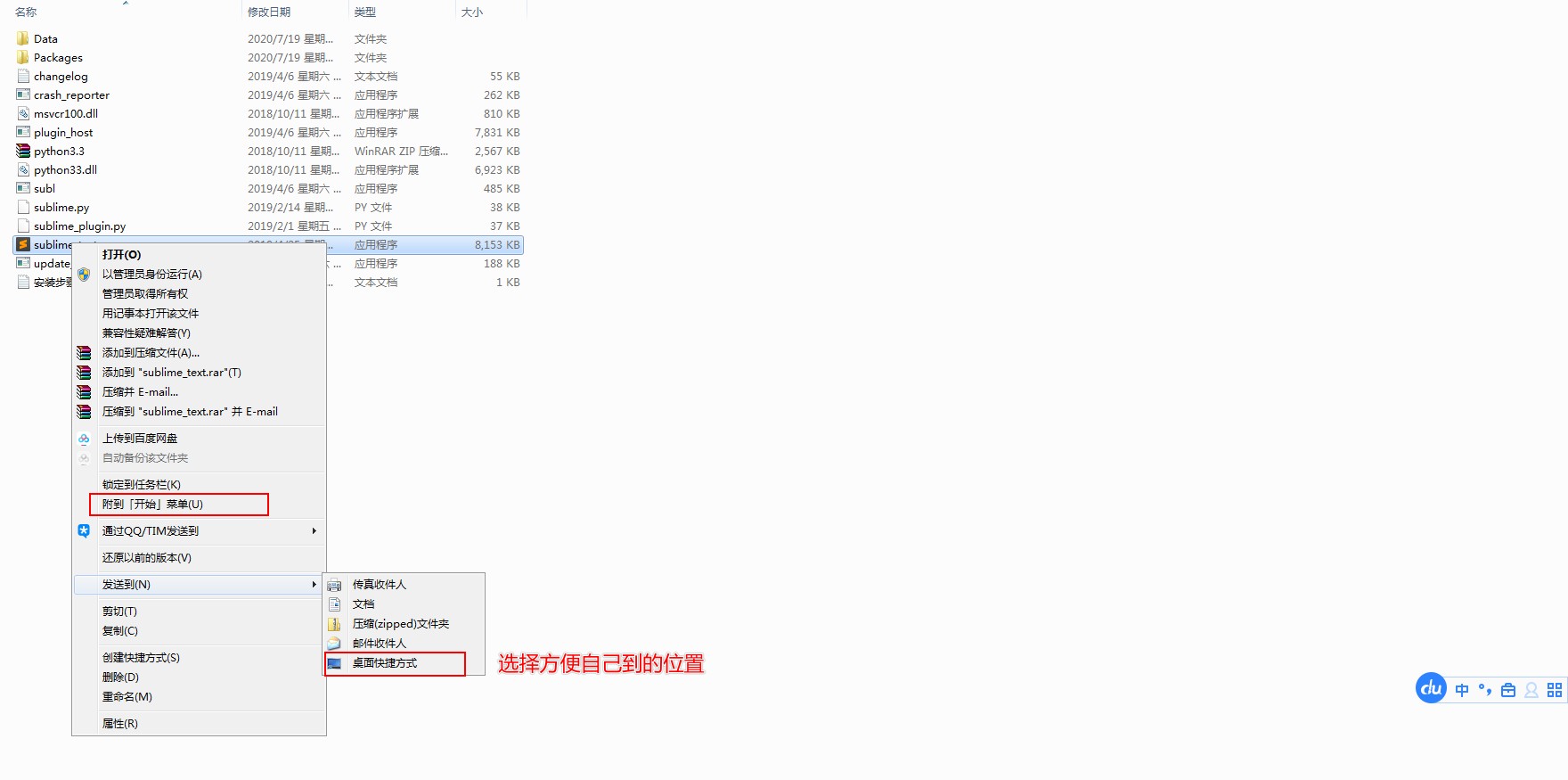Choose 剪切(T) from the context menu
Screen dimensions: 1568x780
coord(199,612)
